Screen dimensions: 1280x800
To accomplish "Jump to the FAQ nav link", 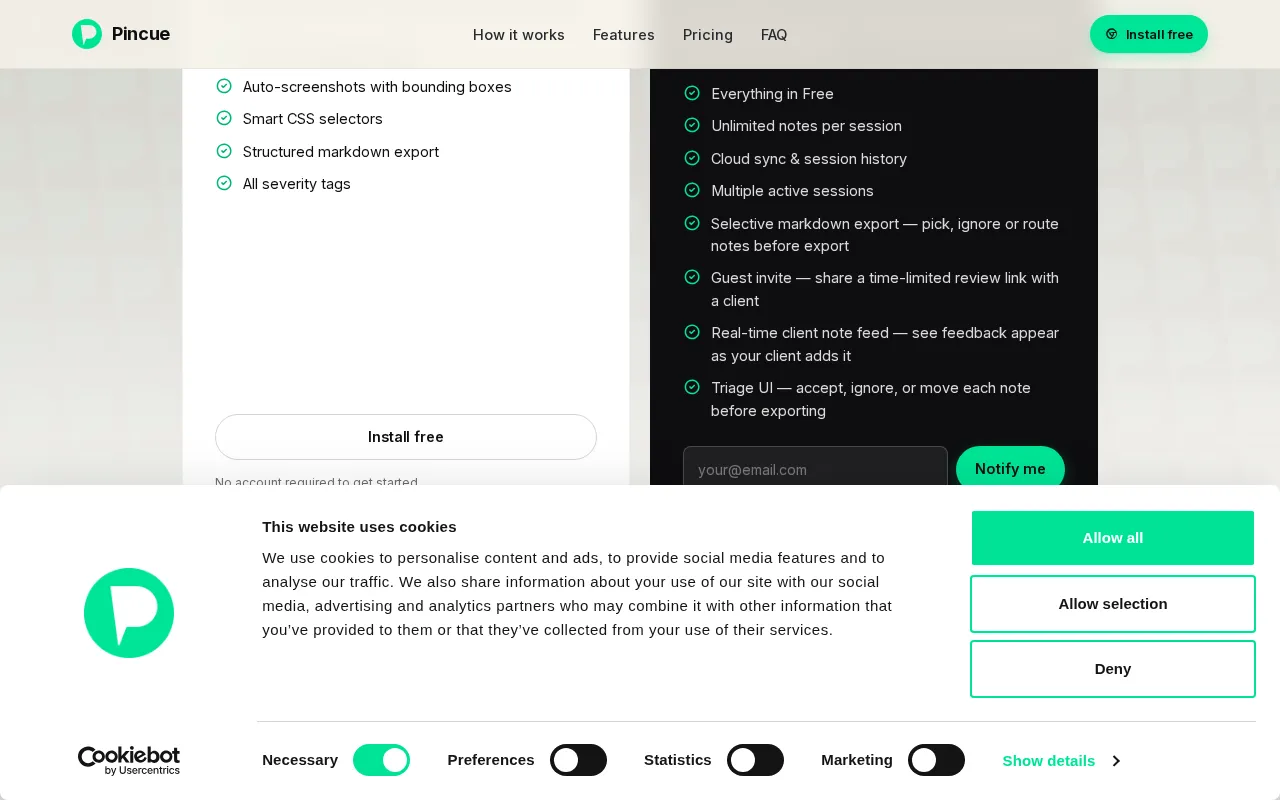I will point(774,35).
